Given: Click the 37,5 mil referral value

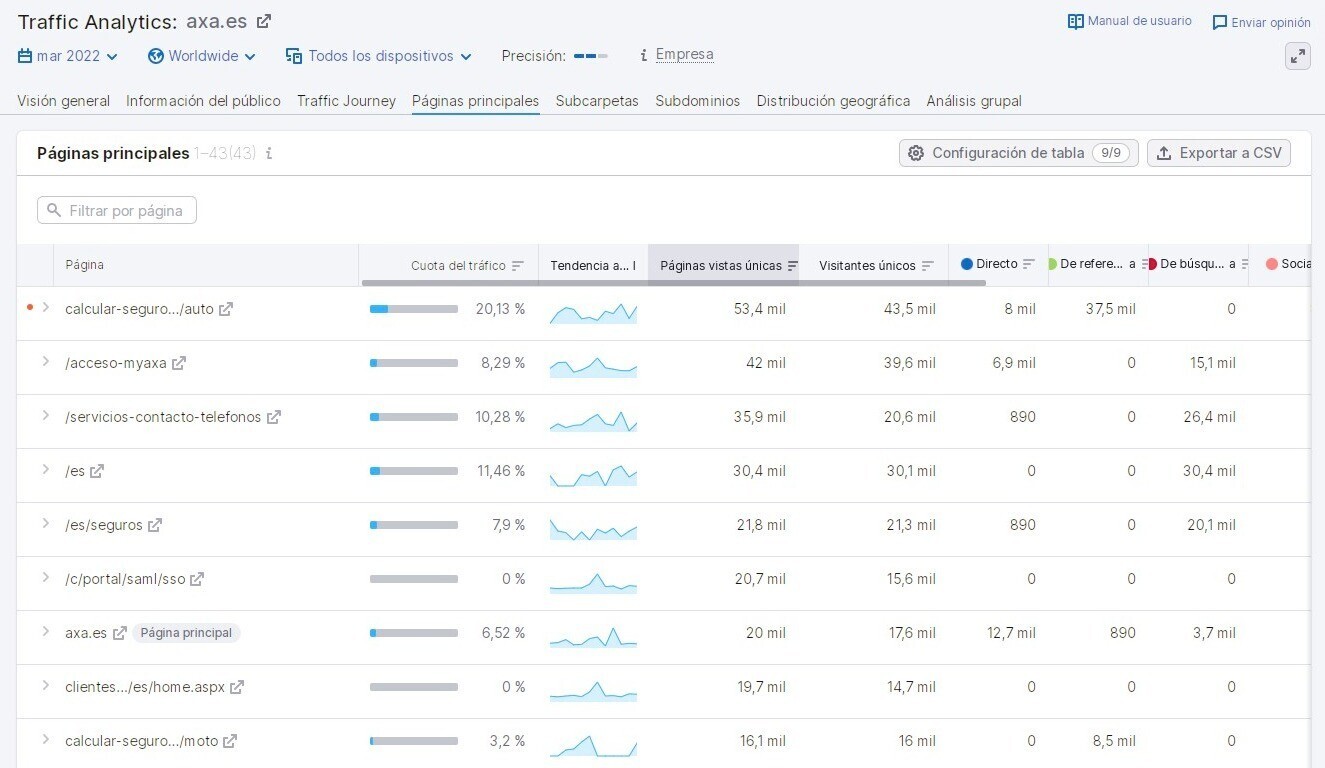Looking at the screenshot, I should tap(1110, 309).
